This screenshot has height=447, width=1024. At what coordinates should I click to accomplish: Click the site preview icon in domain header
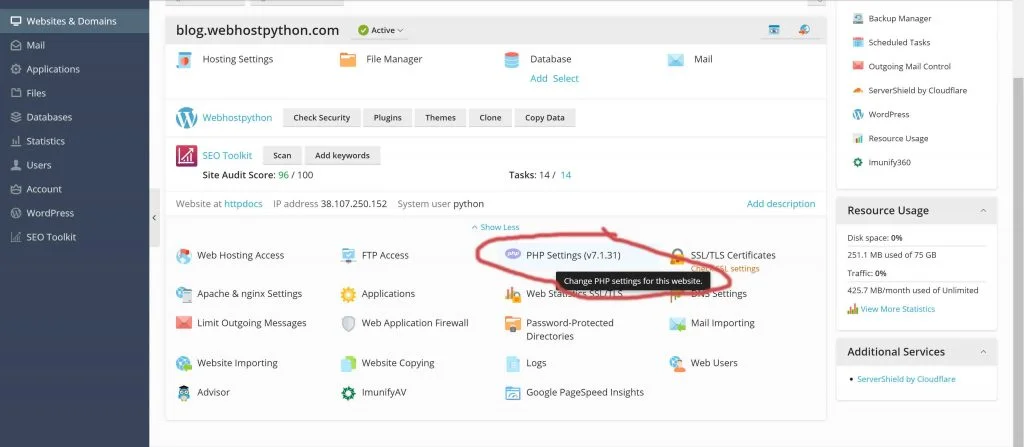pyautogui.click(x=774, y=30)
